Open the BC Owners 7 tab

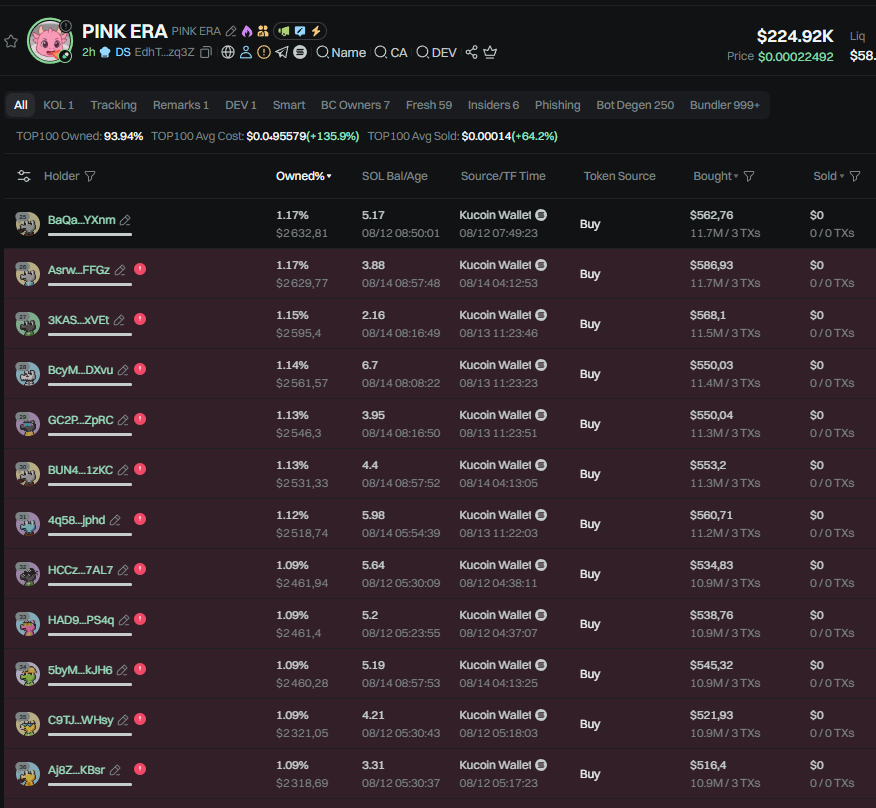coord(355,105)
